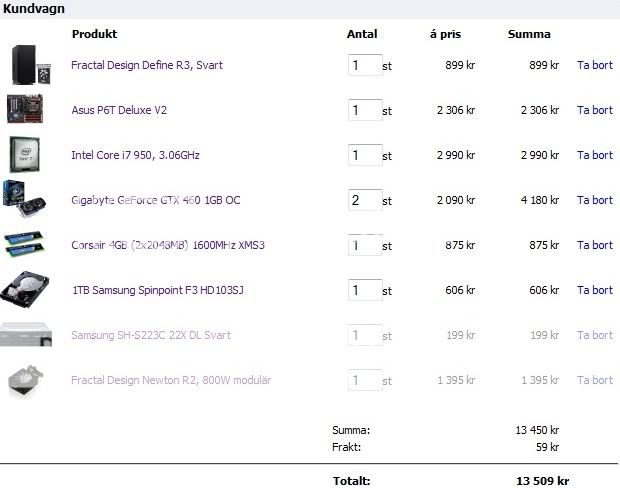This screenshot has width=620, height=488.
Task: Click the Samsung Spinpoint hard drive image
Action: (x=25, y=289)
